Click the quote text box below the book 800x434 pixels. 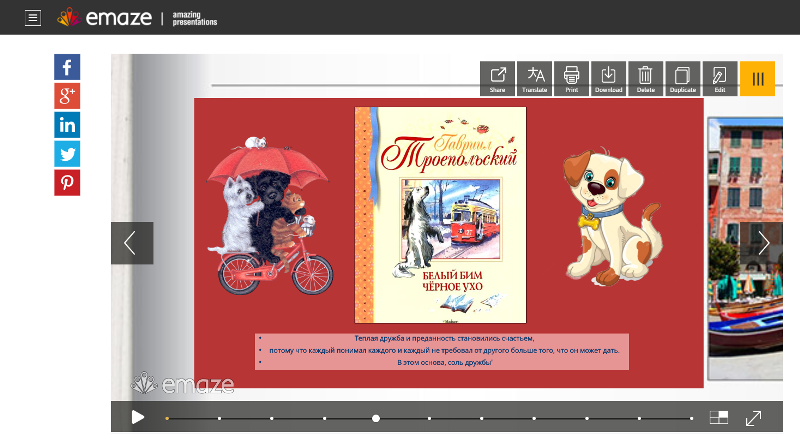pos(442,351)
